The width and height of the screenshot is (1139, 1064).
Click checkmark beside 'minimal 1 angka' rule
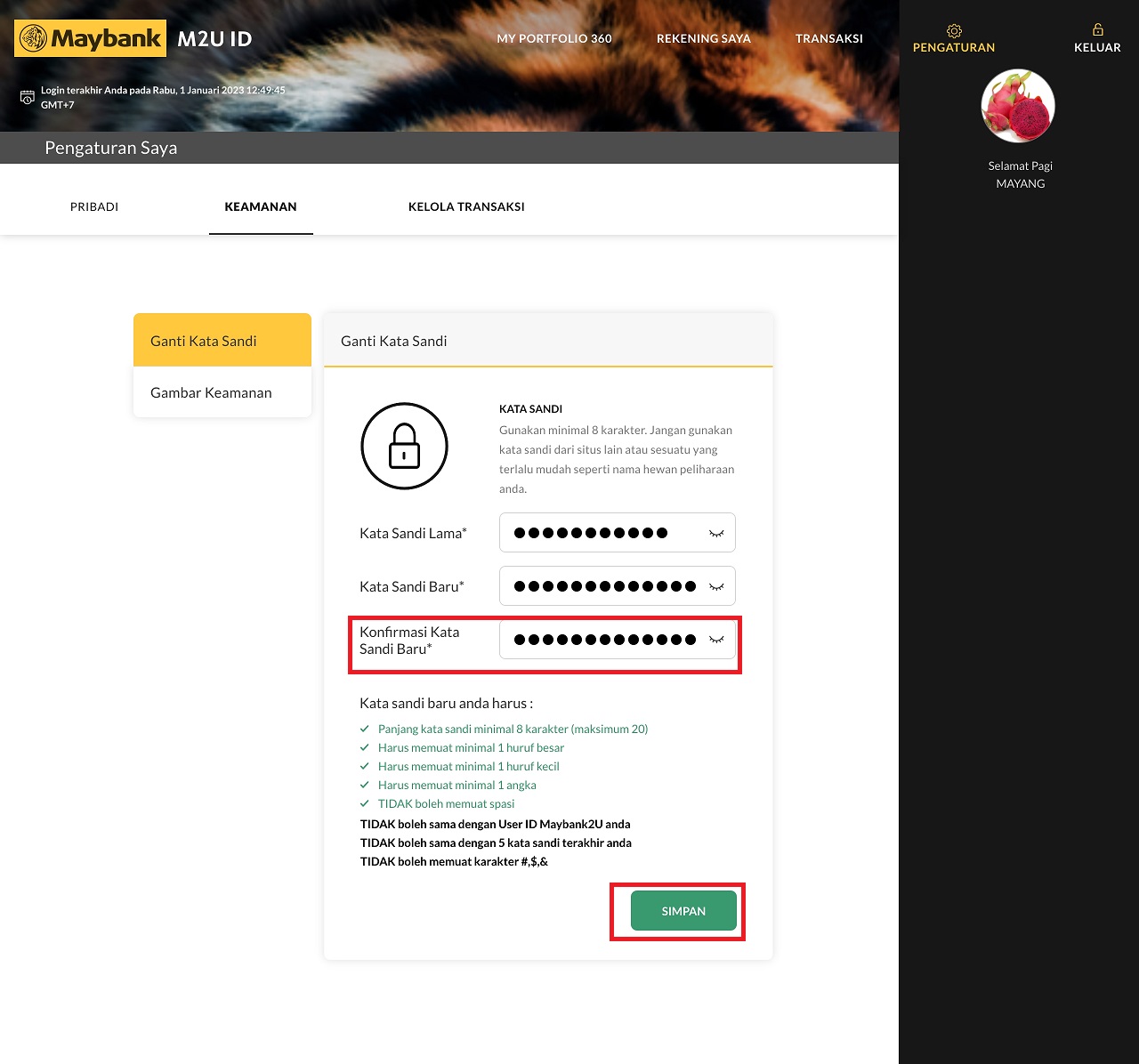[x=364, y=785]
